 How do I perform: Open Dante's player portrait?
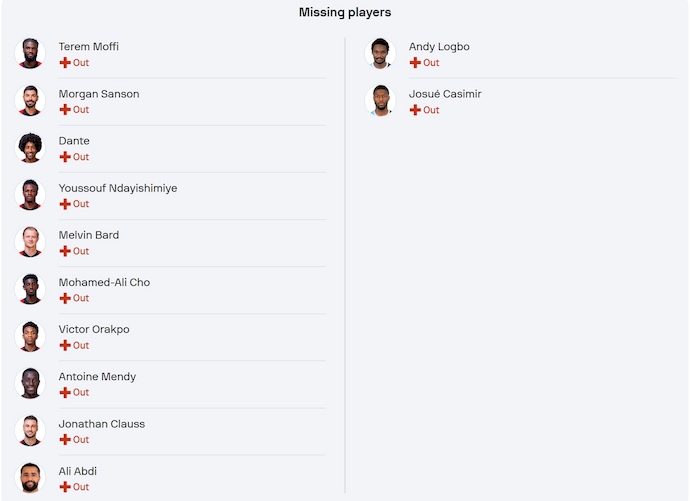31,148
